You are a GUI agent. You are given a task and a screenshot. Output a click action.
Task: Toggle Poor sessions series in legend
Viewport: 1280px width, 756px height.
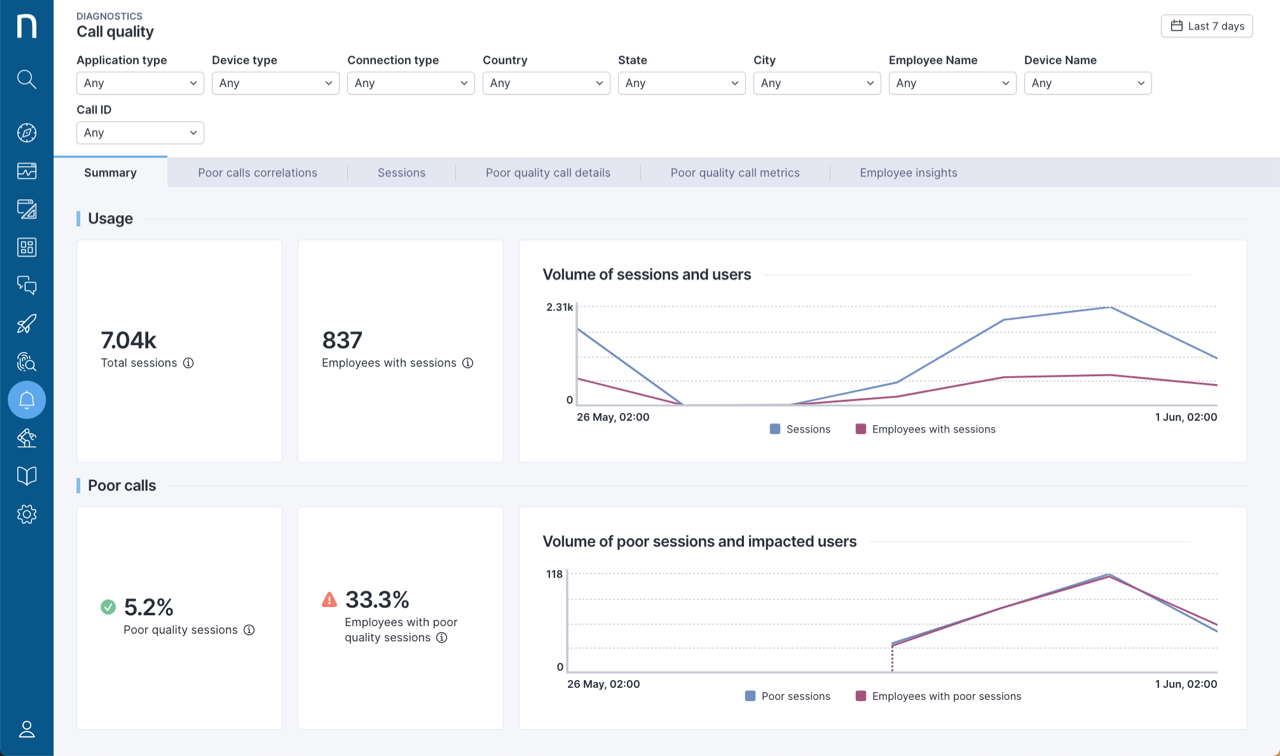coord(787,696)
